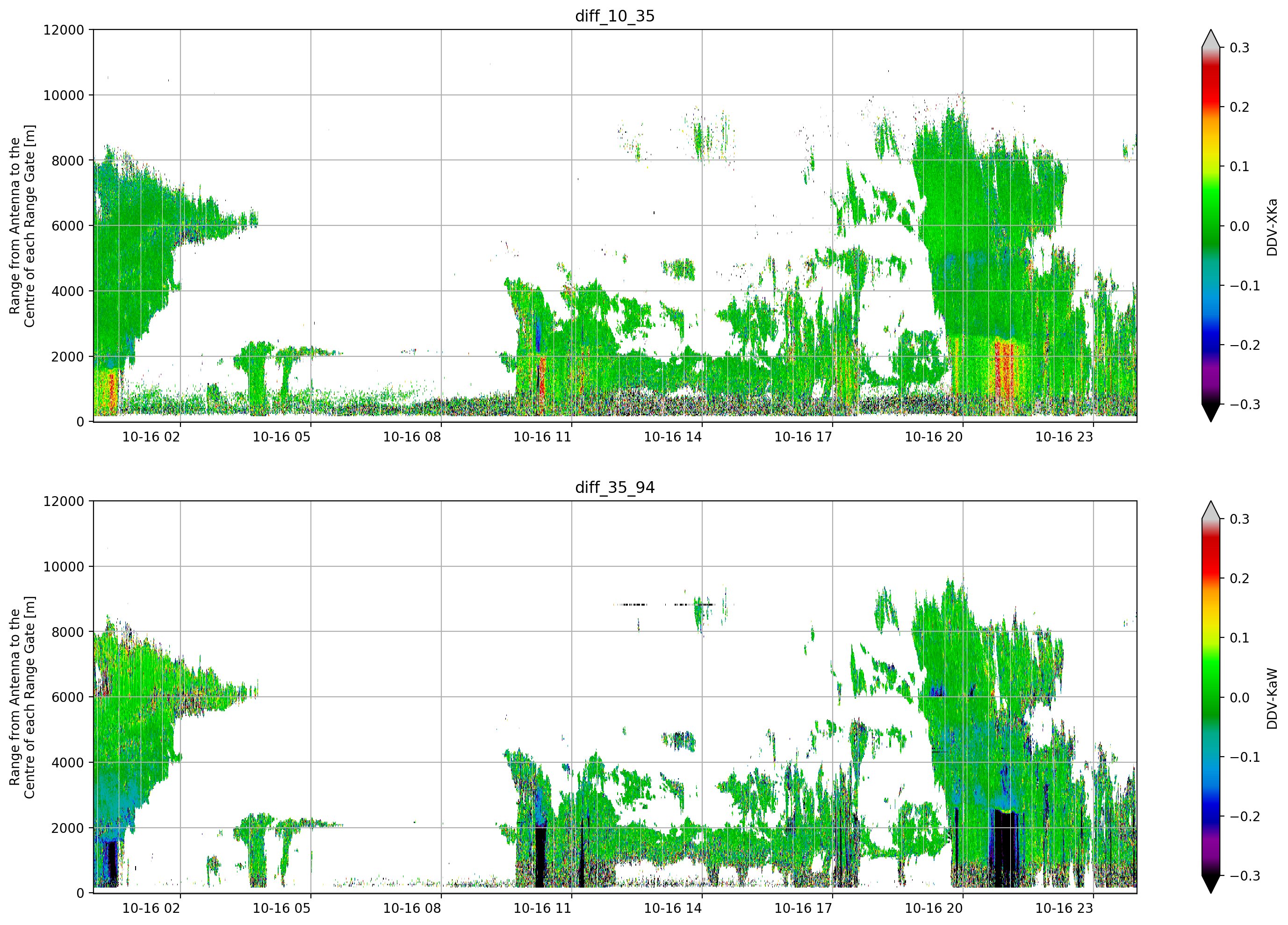The image size is (1288, 925).
Task: Click the 0.1 tick on DDV-KaW colorbar
Action: click(x=1239, y=638)
